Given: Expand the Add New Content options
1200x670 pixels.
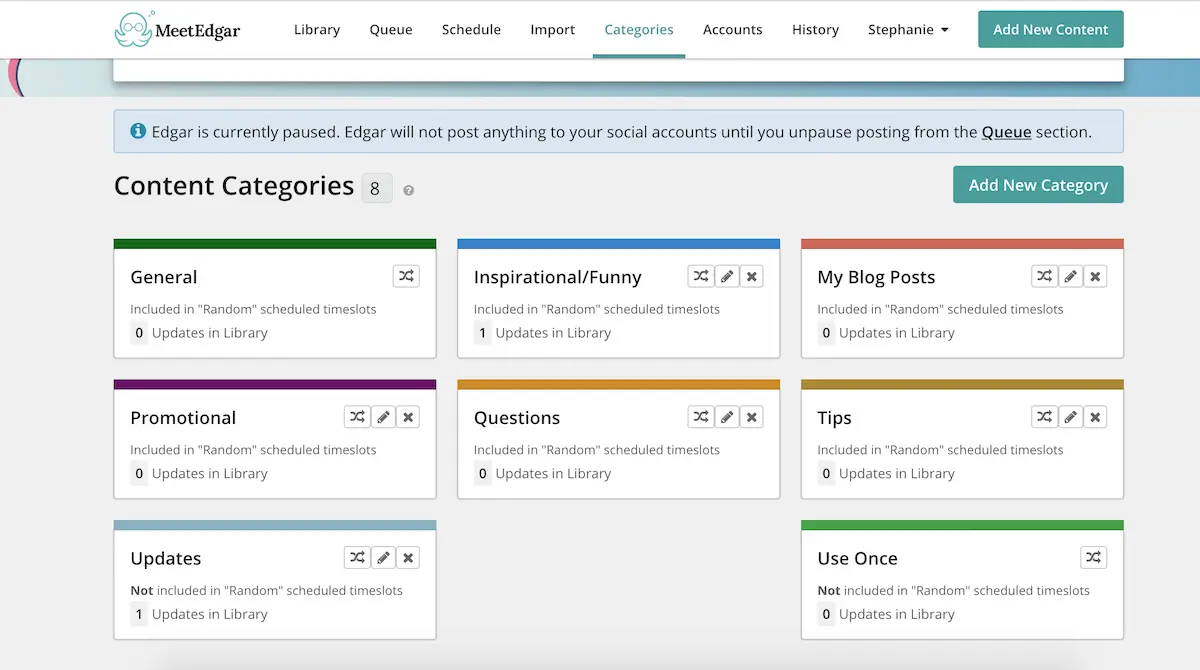Looking at the screenshot, I should [x=1050, y=29].
